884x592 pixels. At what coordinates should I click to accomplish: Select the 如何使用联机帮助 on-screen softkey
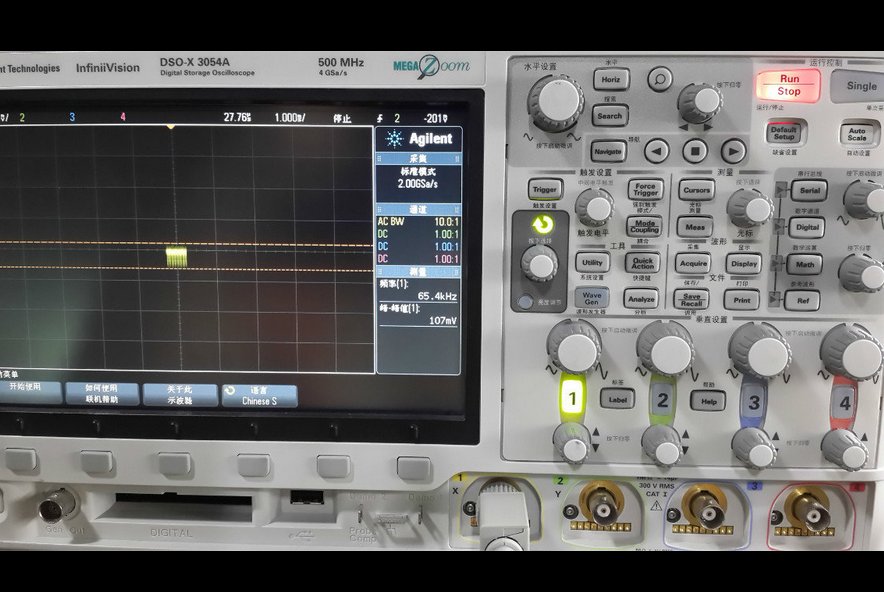click(x=102, y=394)
